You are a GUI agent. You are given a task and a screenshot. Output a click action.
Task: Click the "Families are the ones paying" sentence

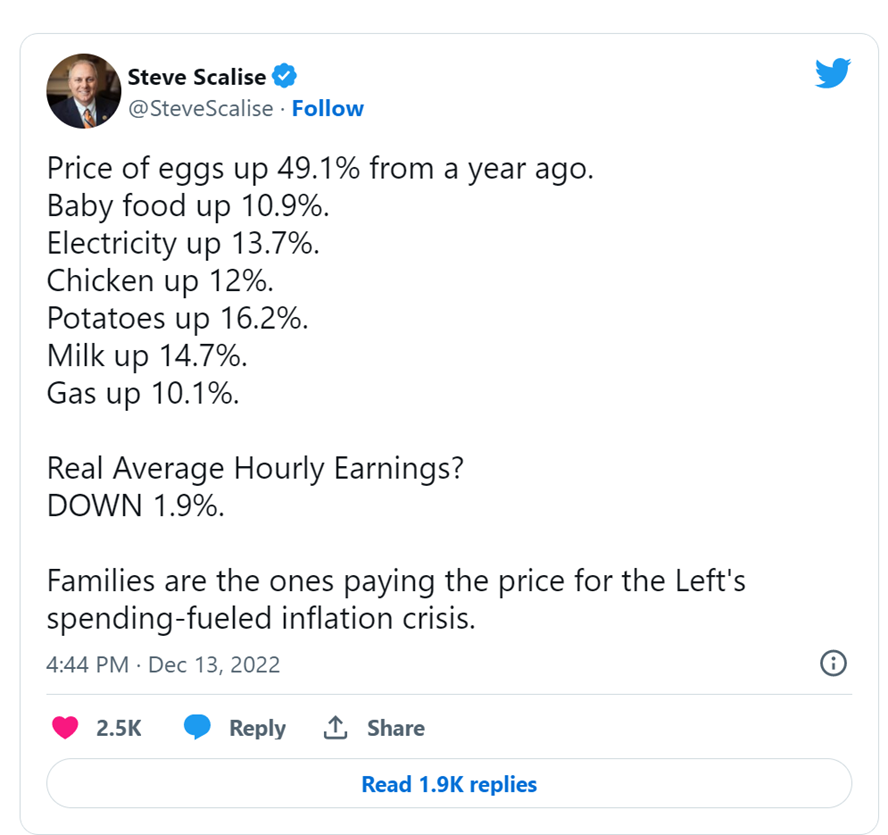[396, 581]
